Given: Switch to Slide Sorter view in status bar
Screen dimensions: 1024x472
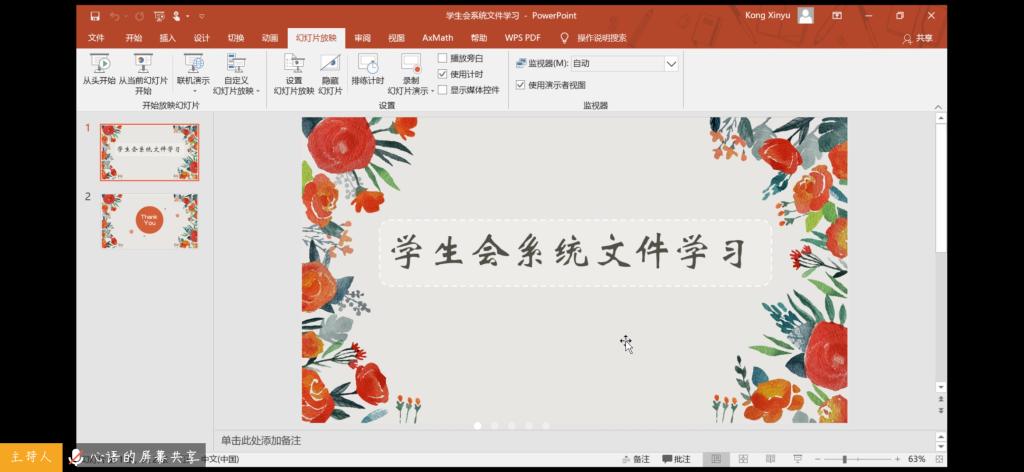Looking at the screenshot, I should tap(741, 459).
